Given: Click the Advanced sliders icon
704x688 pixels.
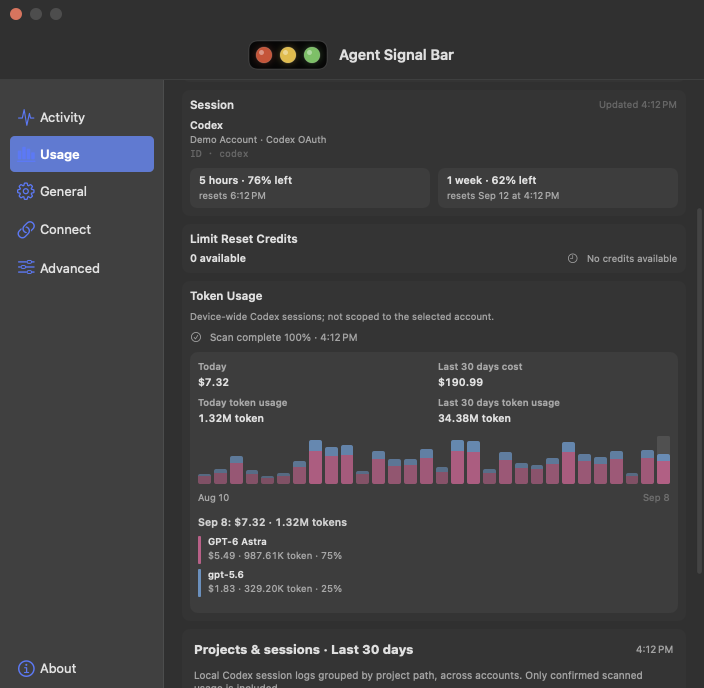Looking at the screenshot, I should (x=26, y=267).
